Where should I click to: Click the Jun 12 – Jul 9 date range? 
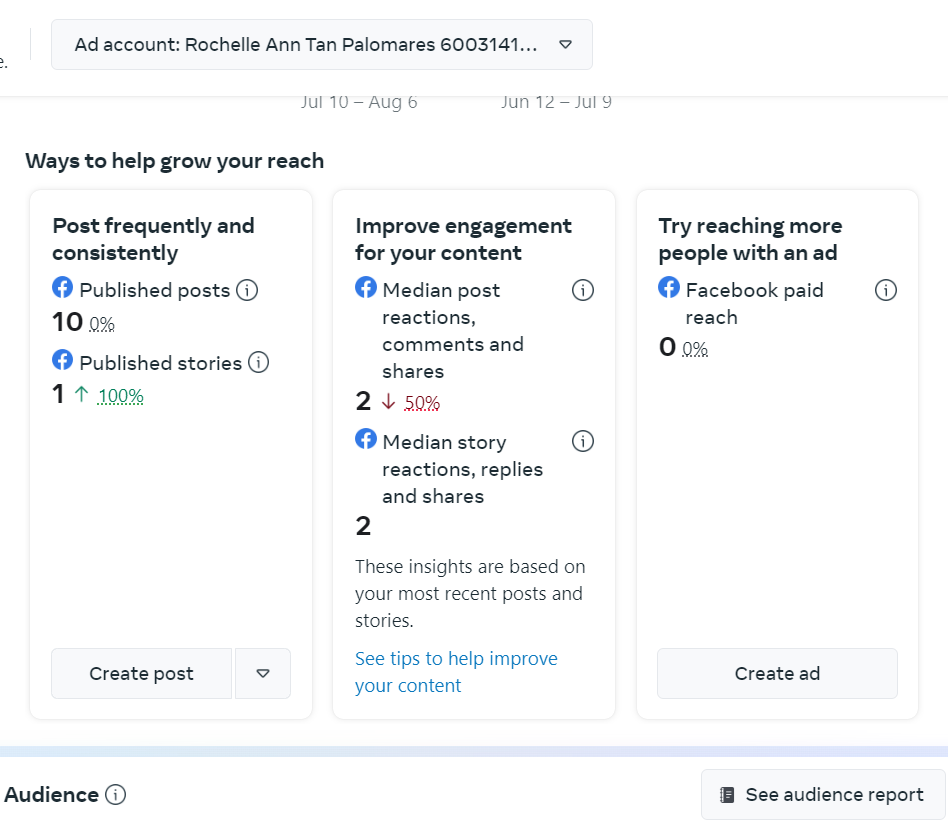pos(556,102)
